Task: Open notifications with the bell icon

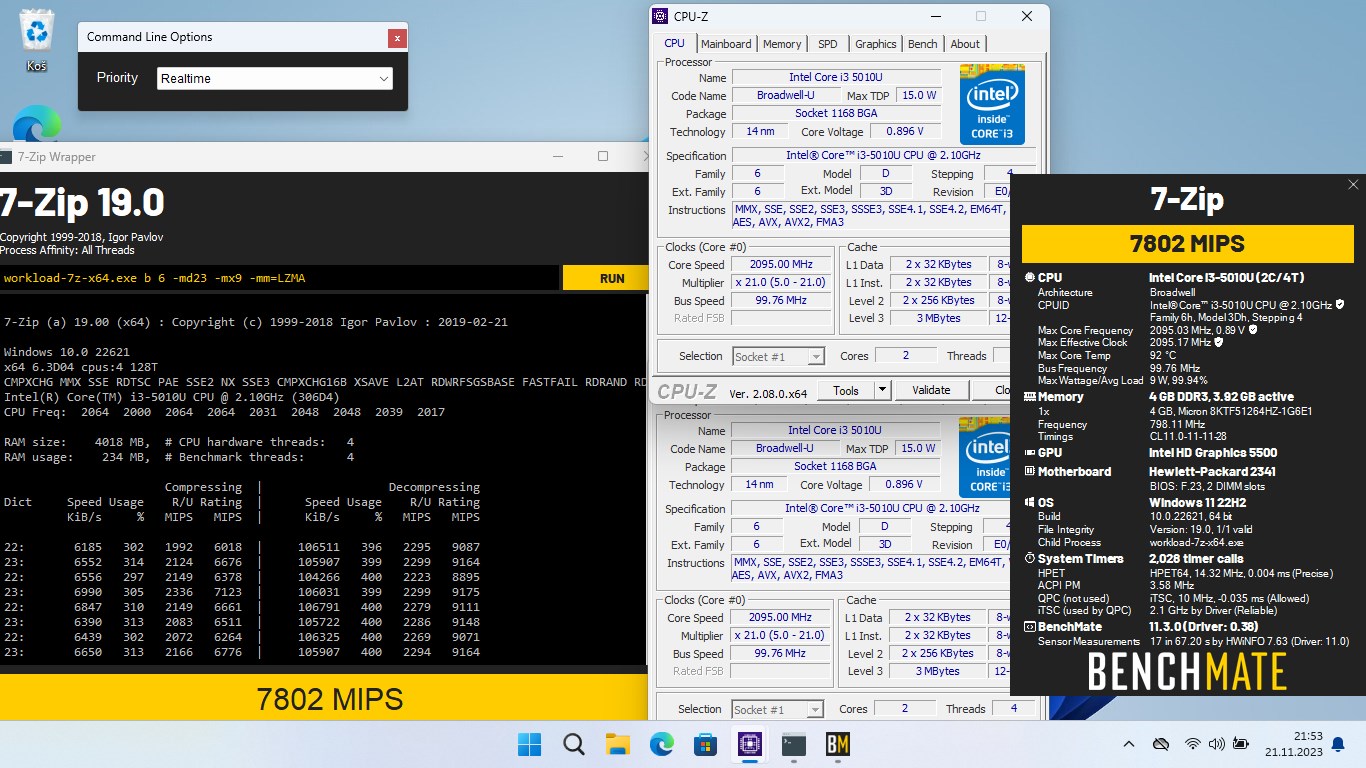Action: [1338, 744]
